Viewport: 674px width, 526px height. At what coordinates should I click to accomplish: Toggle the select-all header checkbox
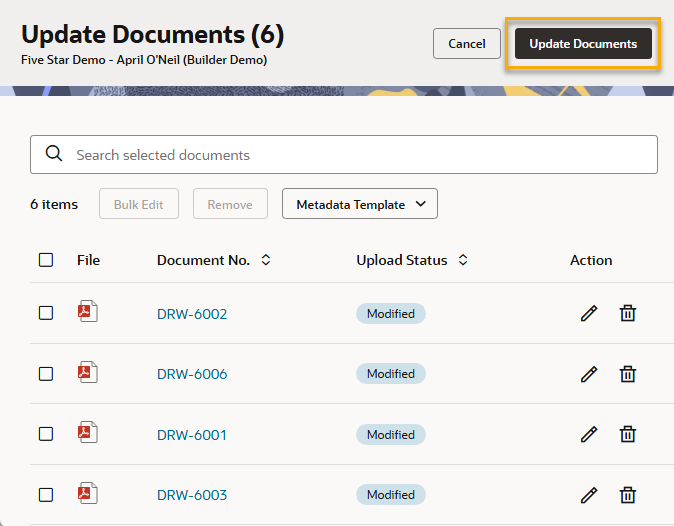click(46, 260)
